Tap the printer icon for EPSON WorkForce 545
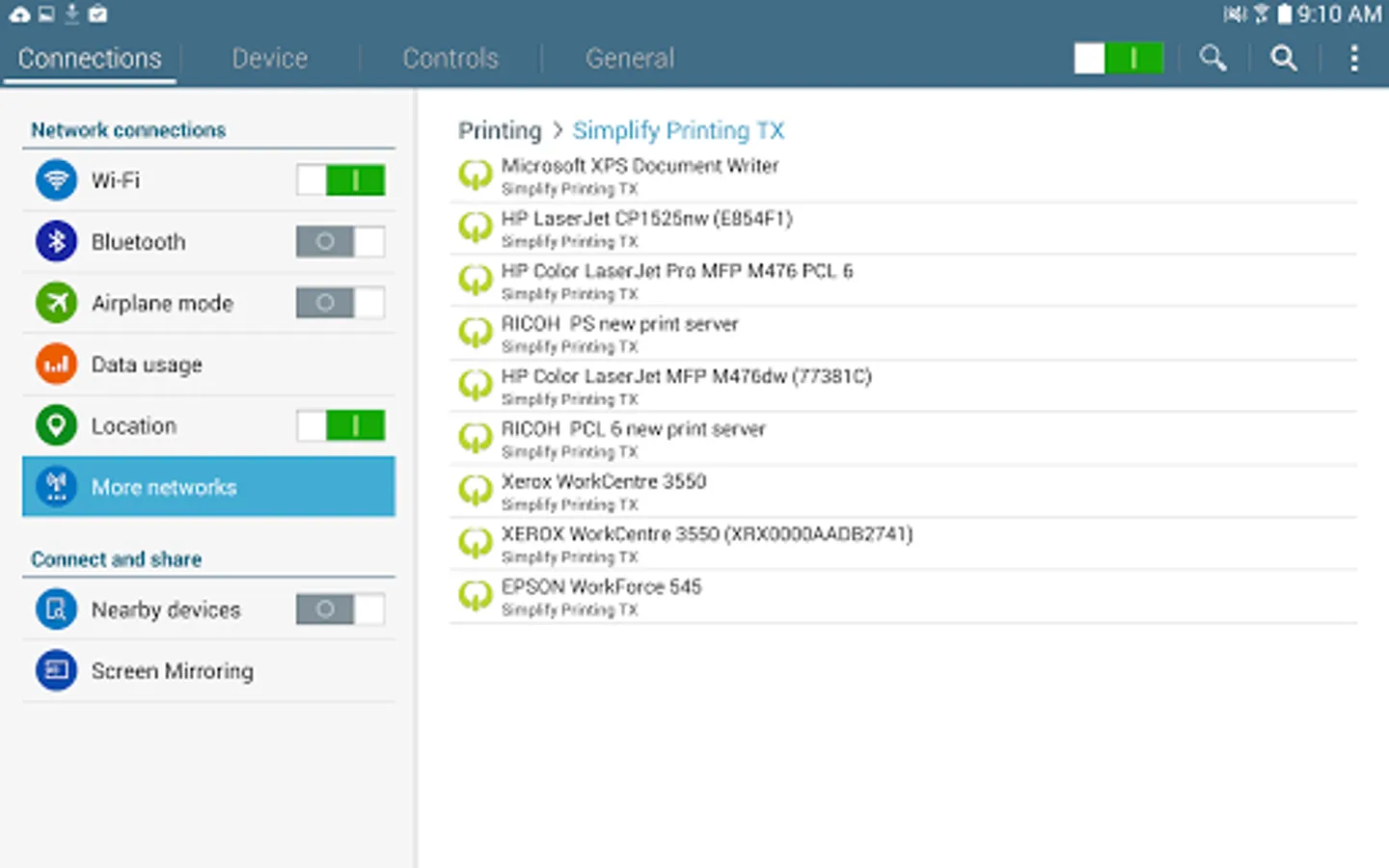 (475, 597)
